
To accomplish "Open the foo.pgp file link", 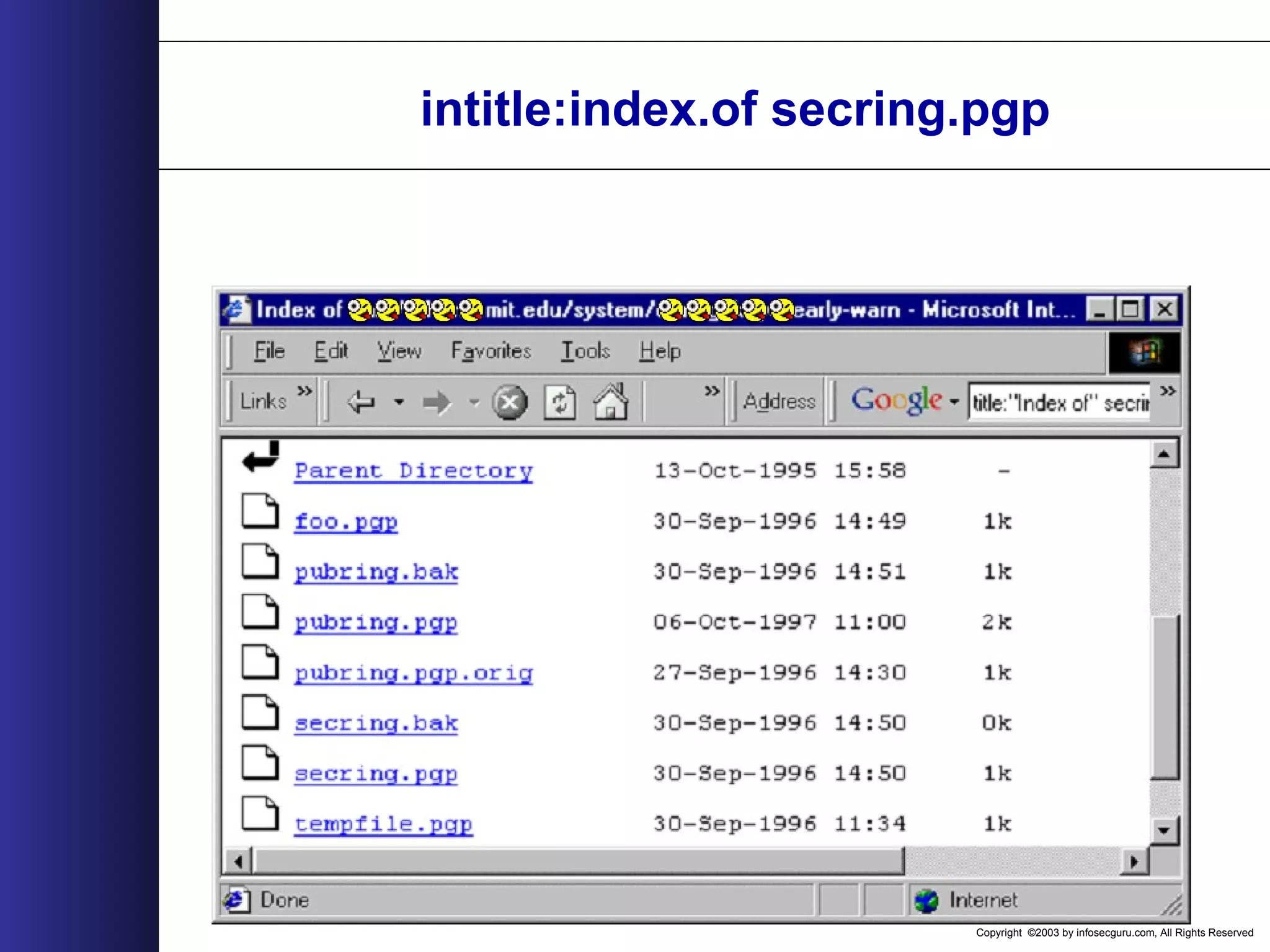I will (x=345, y=522).
